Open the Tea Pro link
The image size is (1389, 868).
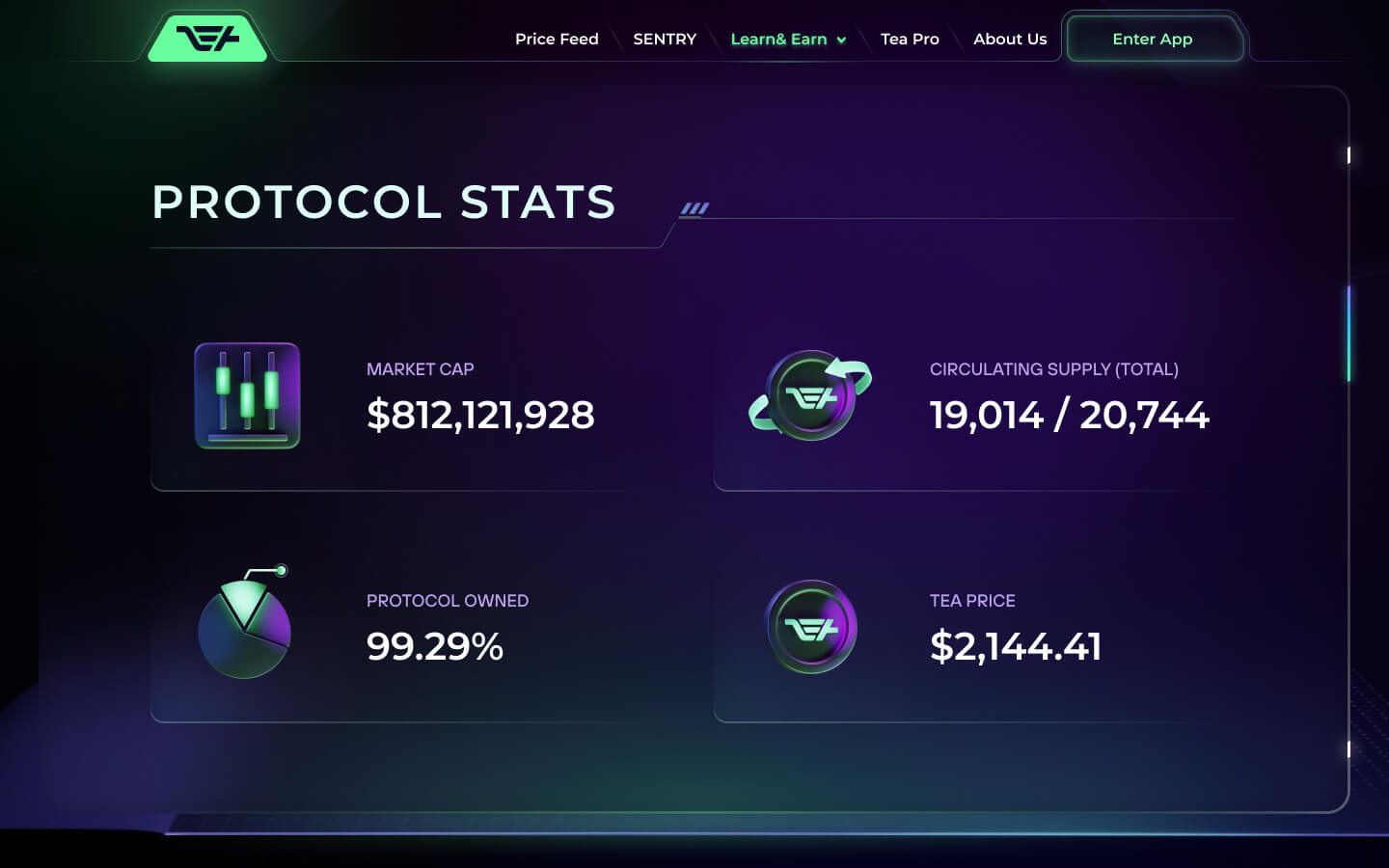click(910, 40)
